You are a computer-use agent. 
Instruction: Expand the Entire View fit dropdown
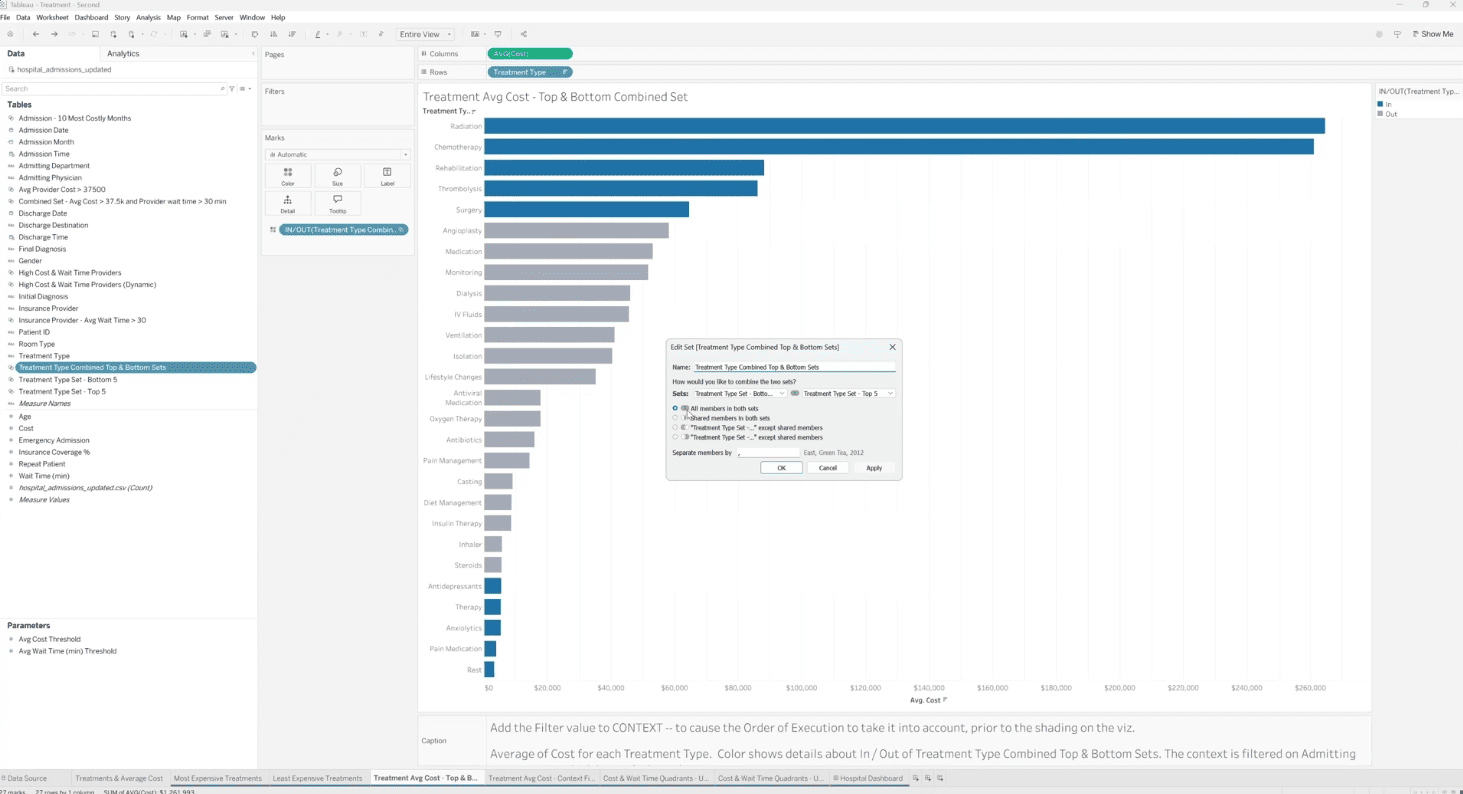426,34
